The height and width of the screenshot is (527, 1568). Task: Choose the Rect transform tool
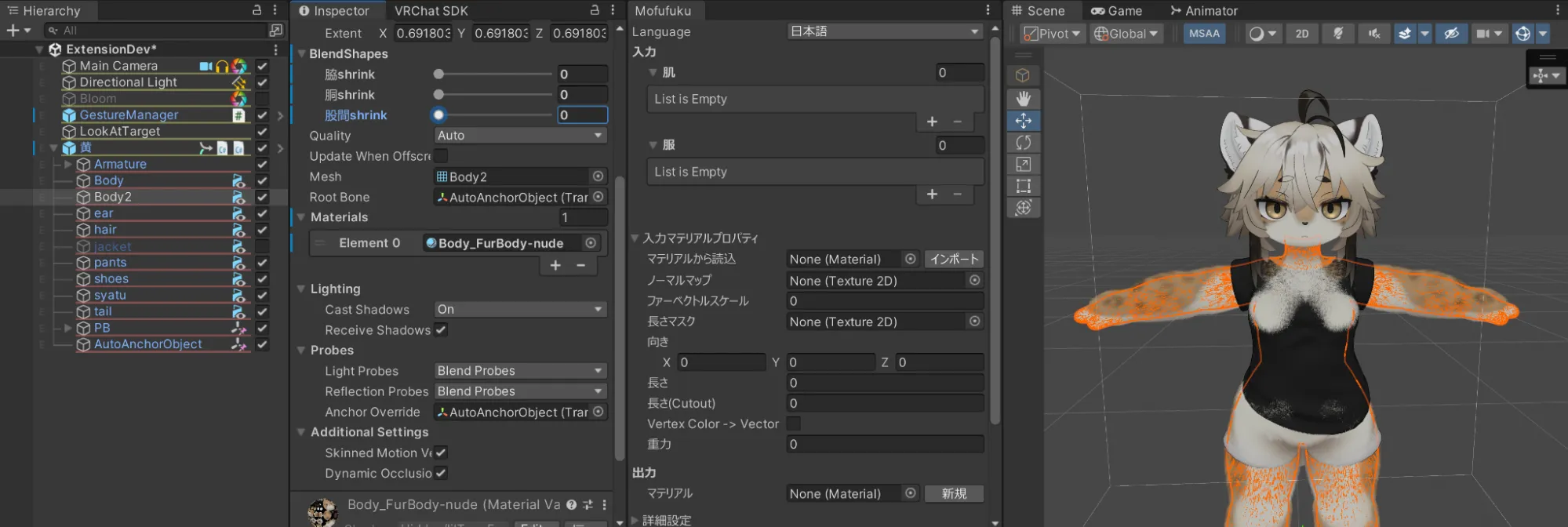click(x=1023, y=186)
